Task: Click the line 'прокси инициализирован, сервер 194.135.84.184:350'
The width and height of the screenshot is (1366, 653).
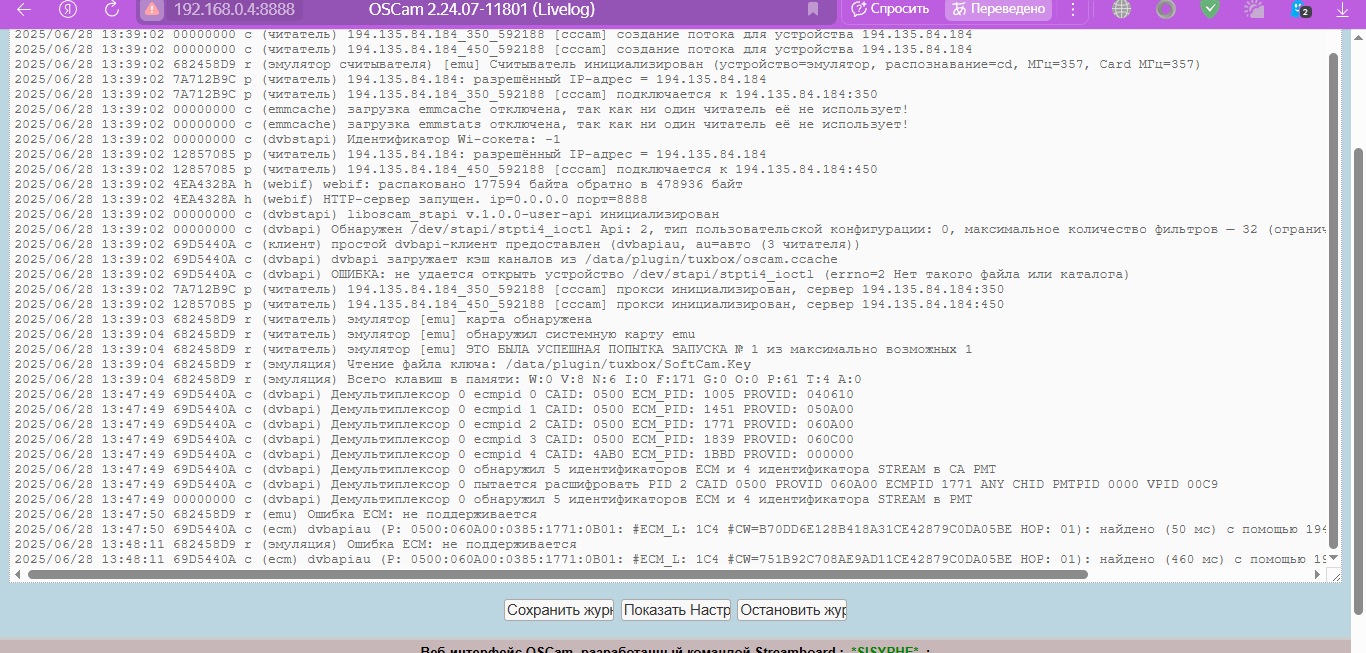Action: pyautogui.click(x=510, y=289)
